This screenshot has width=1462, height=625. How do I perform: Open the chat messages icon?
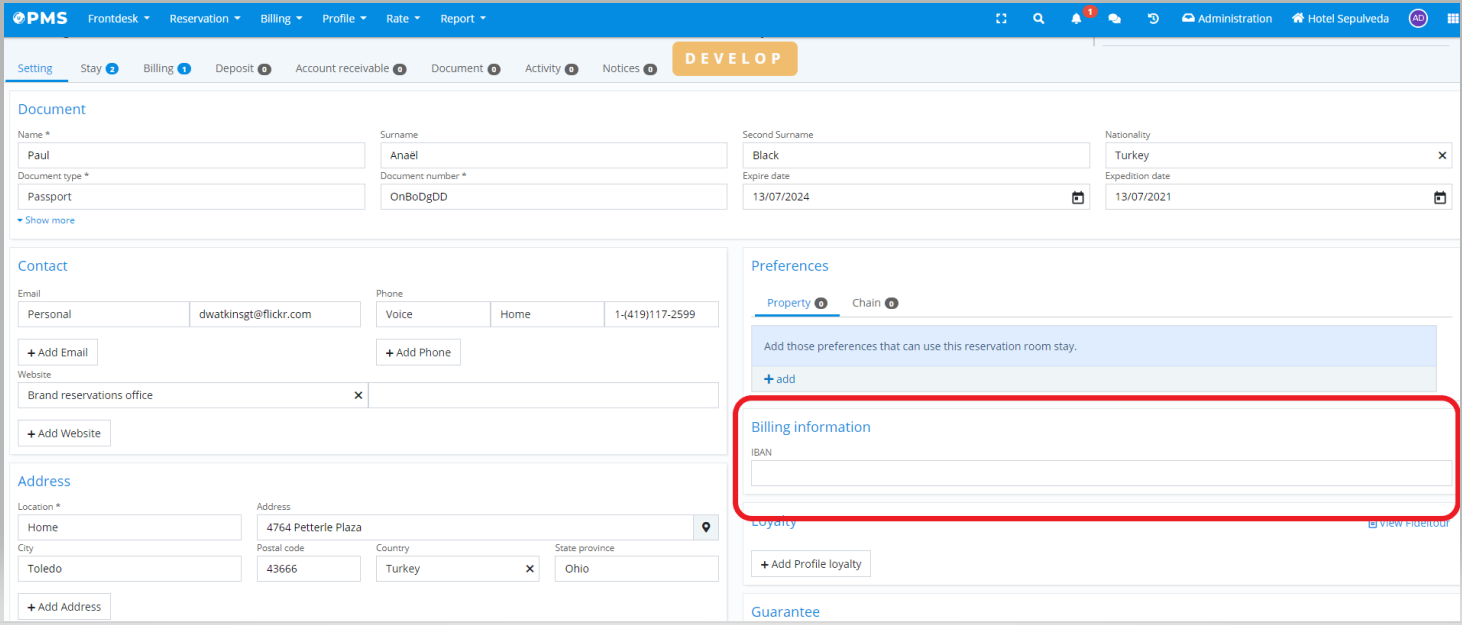(1115, 18)
